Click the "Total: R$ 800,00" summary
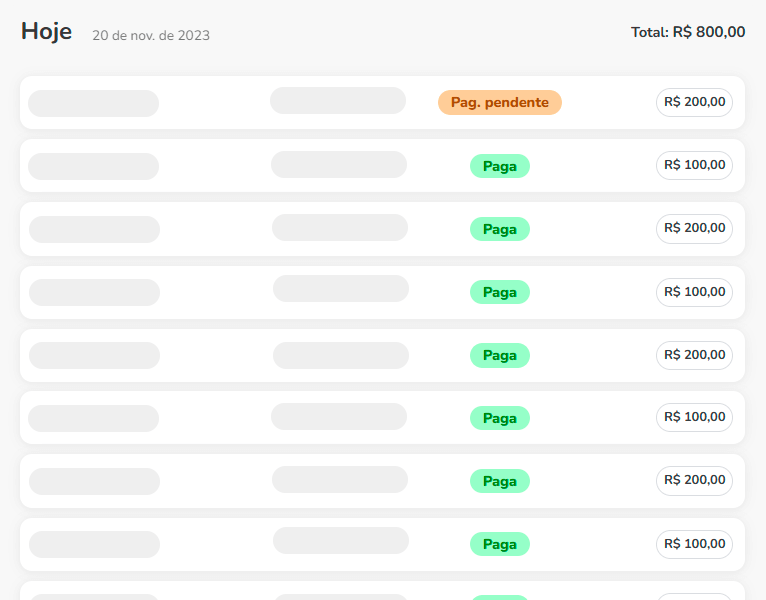The height and width of the screenshot is (600, 766). pyautogui.click(x=688, y=32)
